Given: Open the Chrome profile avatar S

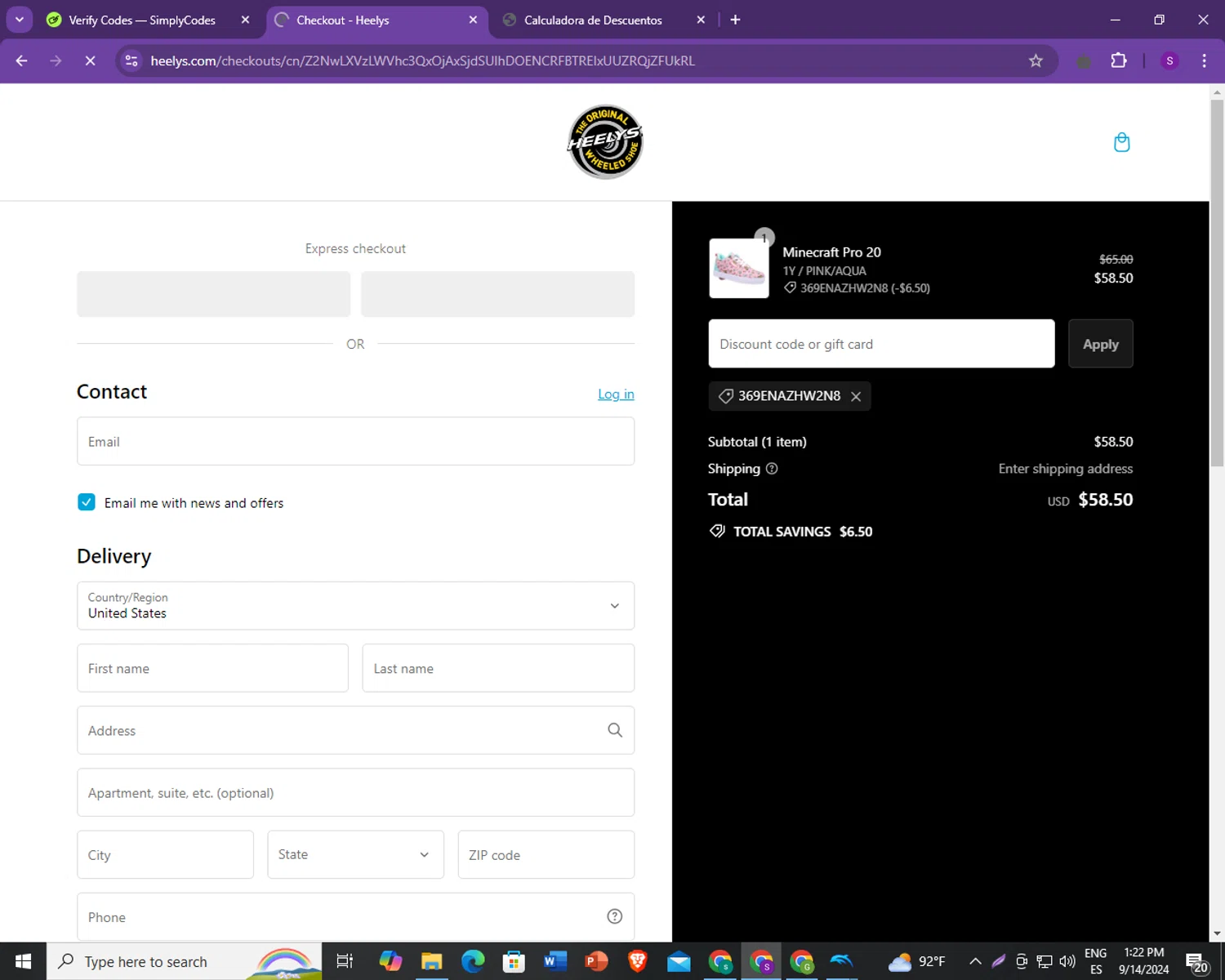Looking at the screenshot, I should pos(1169,60).
